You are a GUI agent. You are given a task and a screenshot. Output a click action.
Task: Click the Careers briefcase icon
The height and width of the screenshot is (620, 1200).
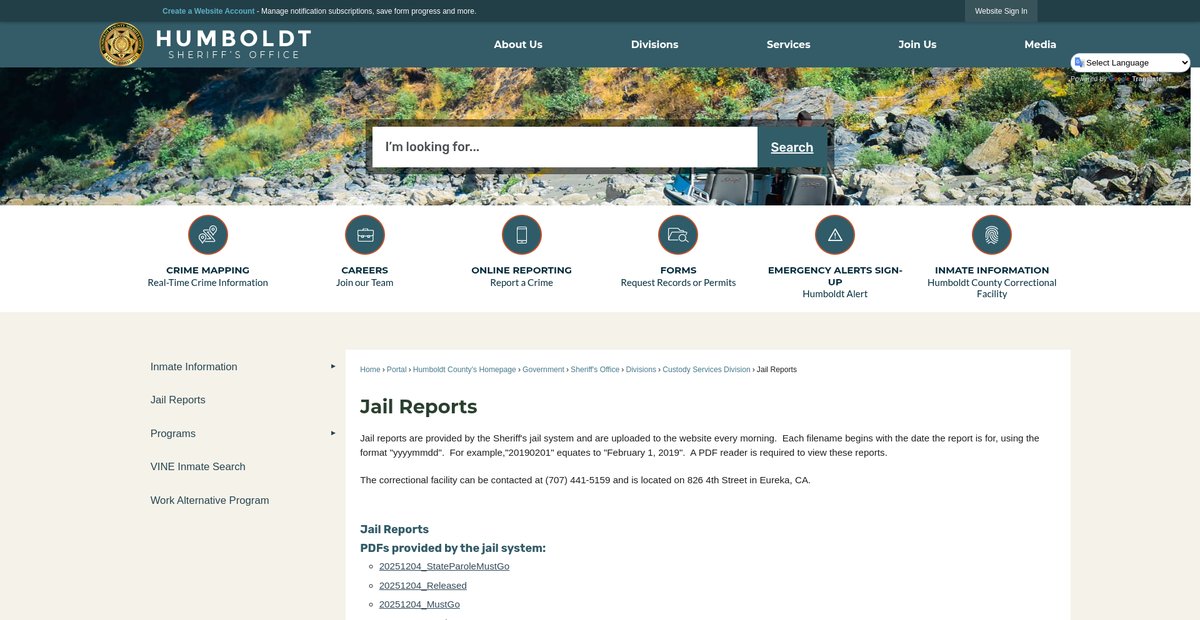click(x=365, y=235)
